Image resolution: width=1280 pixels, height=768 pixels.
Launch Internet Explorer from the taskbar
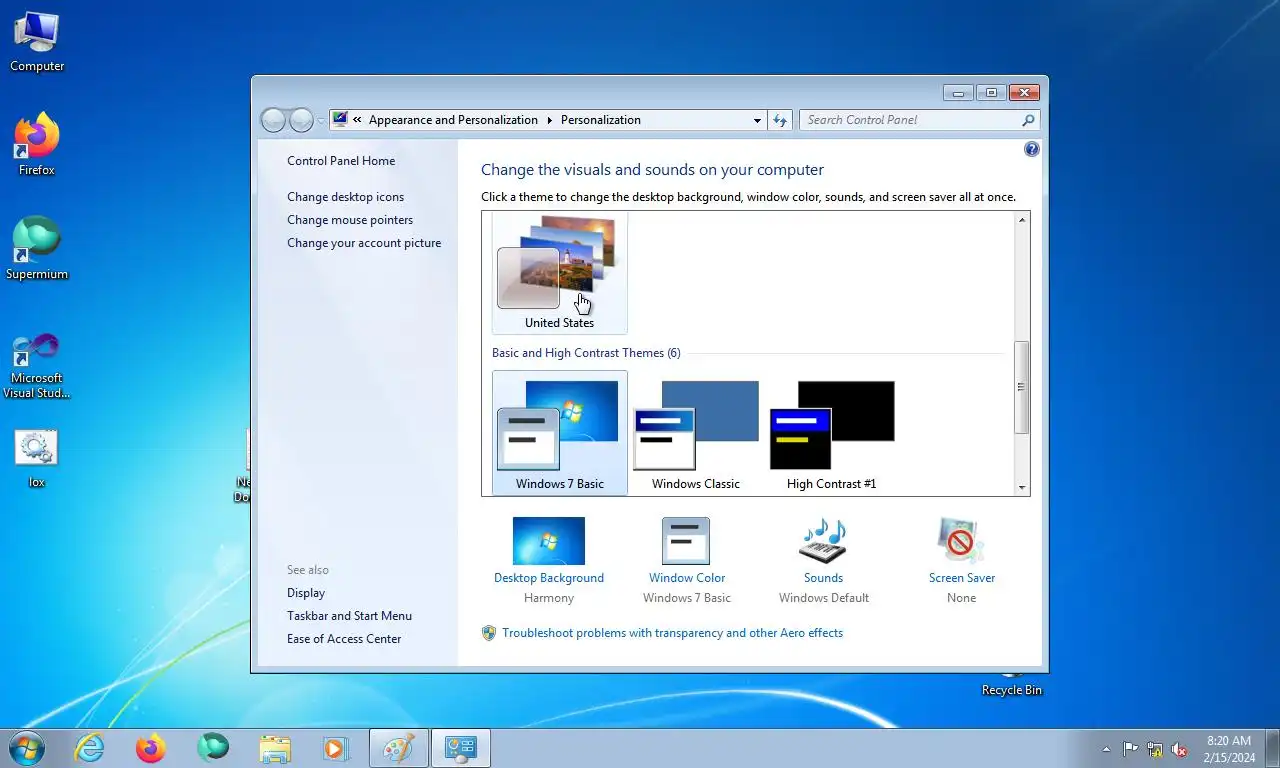pos(89,748)
